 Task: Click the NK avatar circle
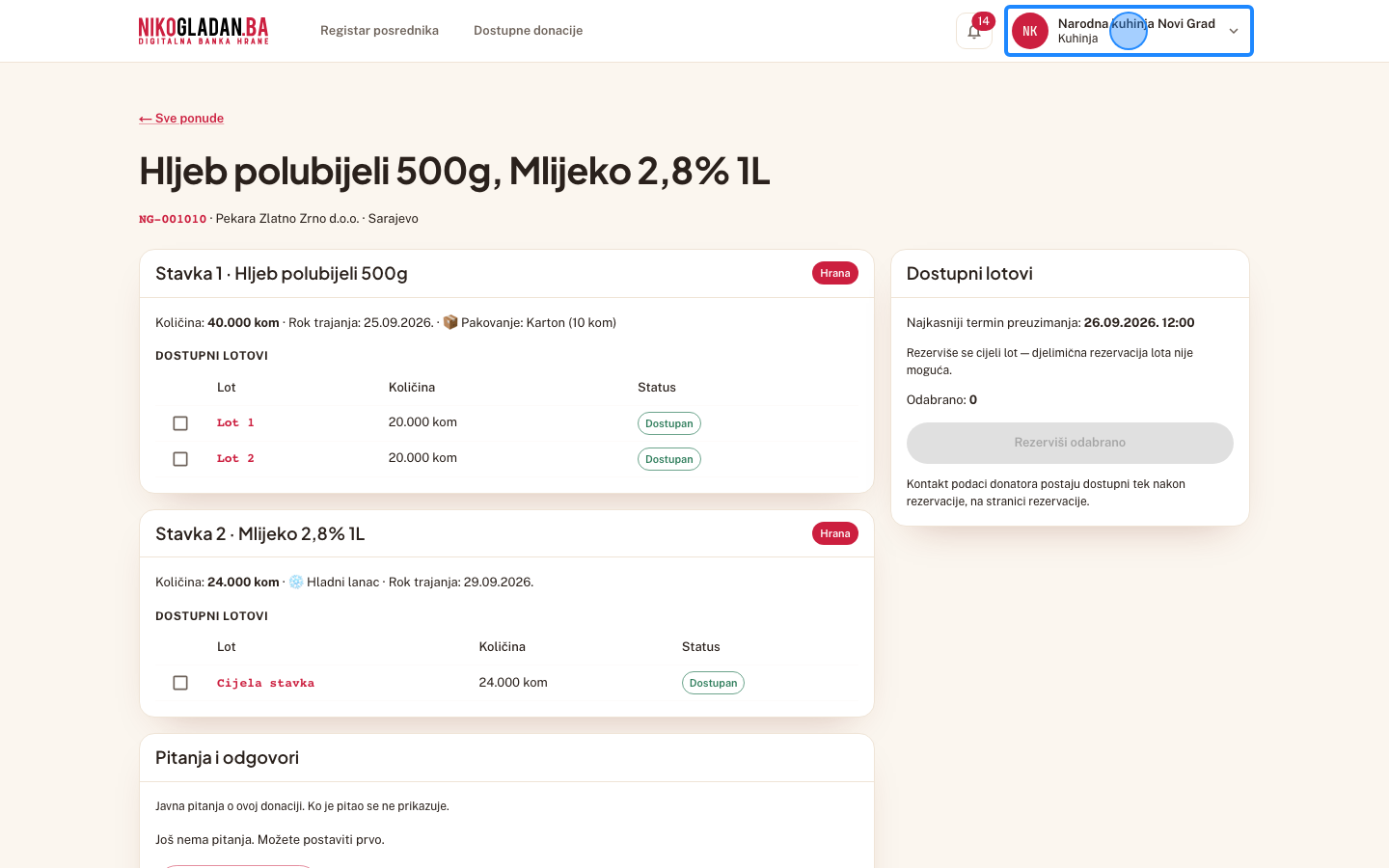[x=1030, y=31]
